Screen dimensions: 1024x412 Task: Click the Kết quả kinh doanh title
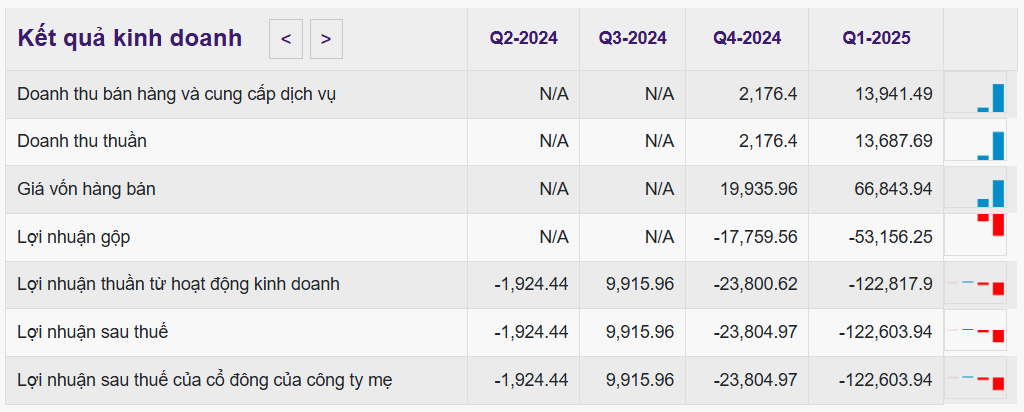point(130,38)
